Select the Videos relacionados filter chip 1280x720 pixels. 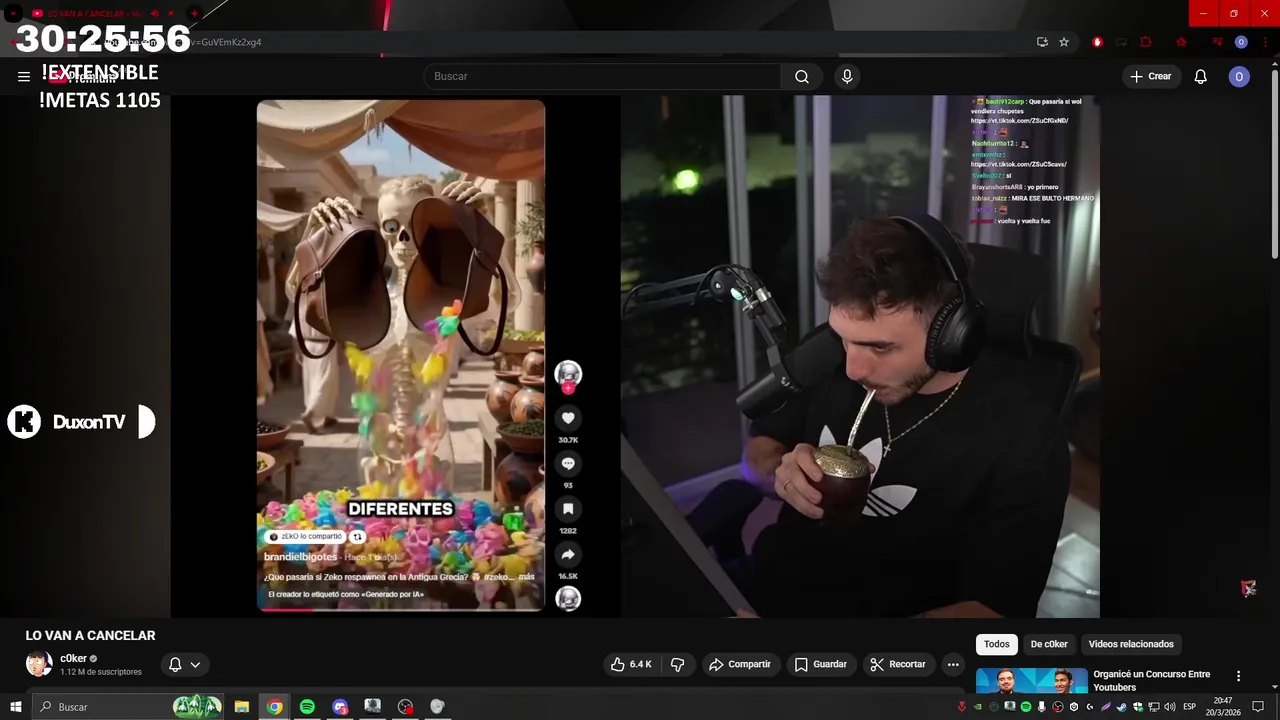point(1131,644)
